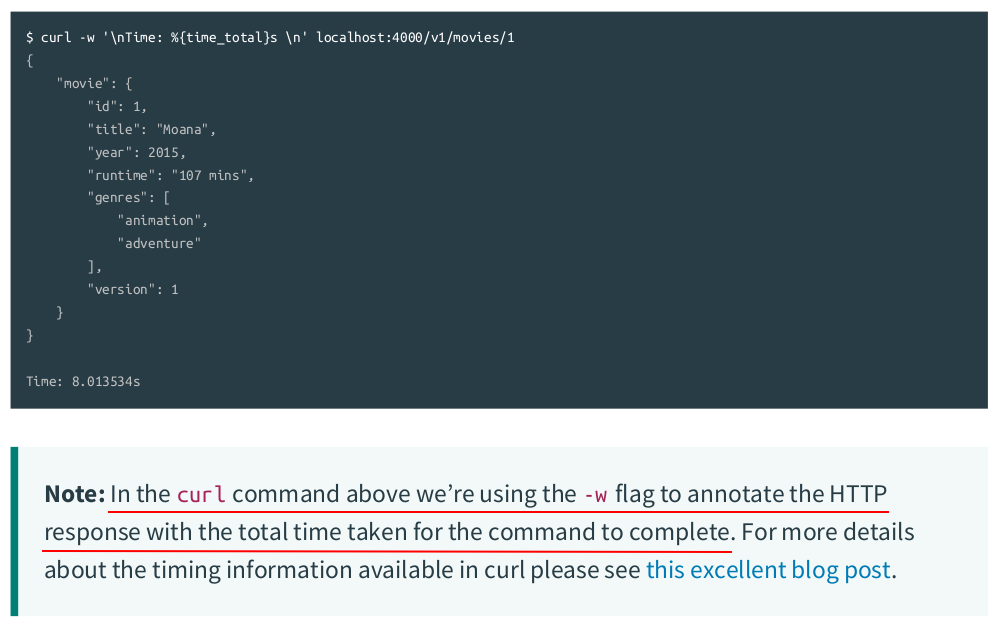Click the localhost:4000/v1/movies/1 URL in the command

pyautogui.click(x=415, y=37)
